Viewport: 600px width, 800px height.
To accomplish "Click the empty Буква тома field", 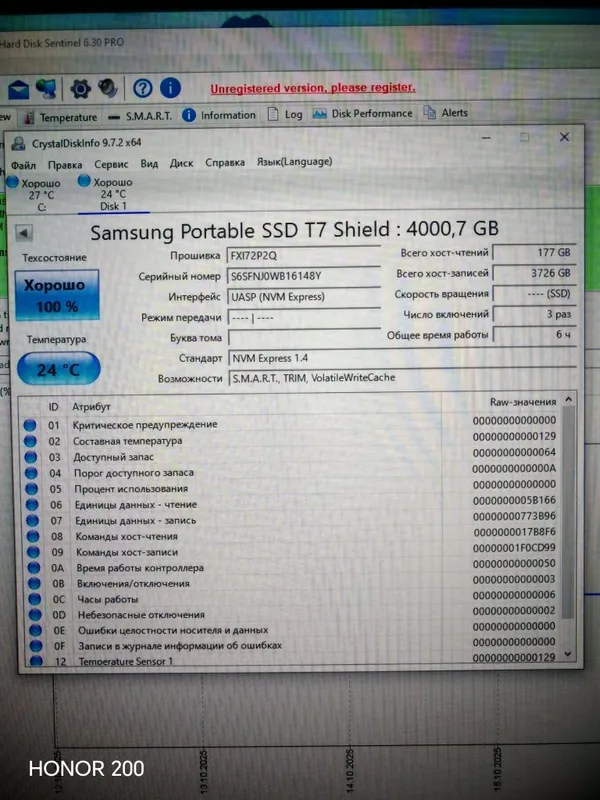I will tap(305, 338).
